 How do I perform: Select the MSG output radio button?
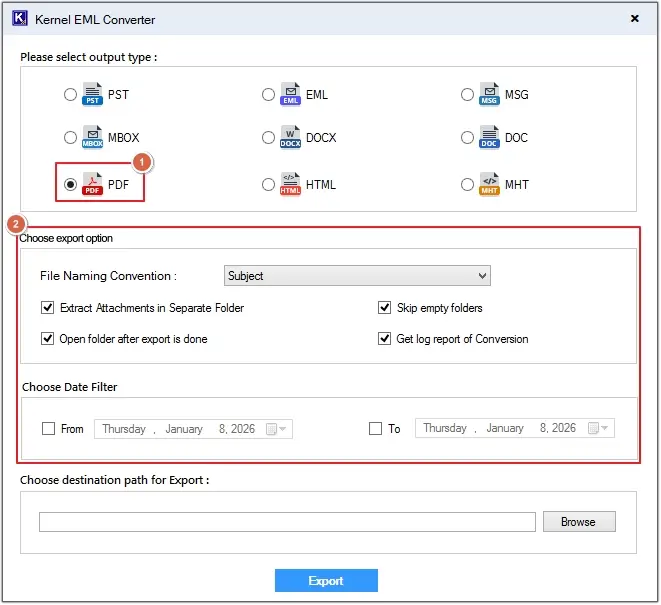coord(467,94)
